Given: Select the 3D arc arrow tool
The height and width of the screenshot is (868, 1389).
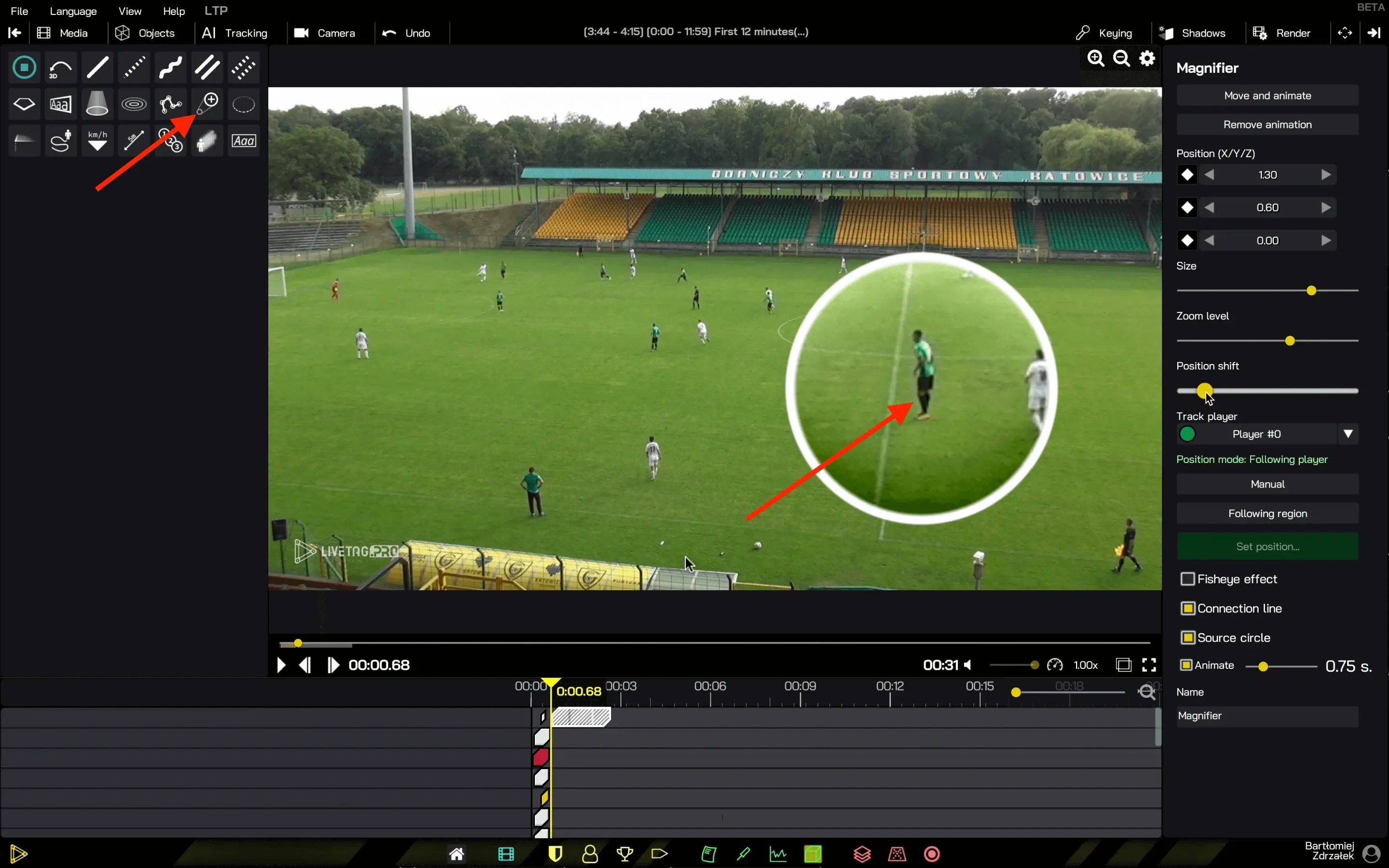Looking at the screenshot, I should [x=60, y=68].
